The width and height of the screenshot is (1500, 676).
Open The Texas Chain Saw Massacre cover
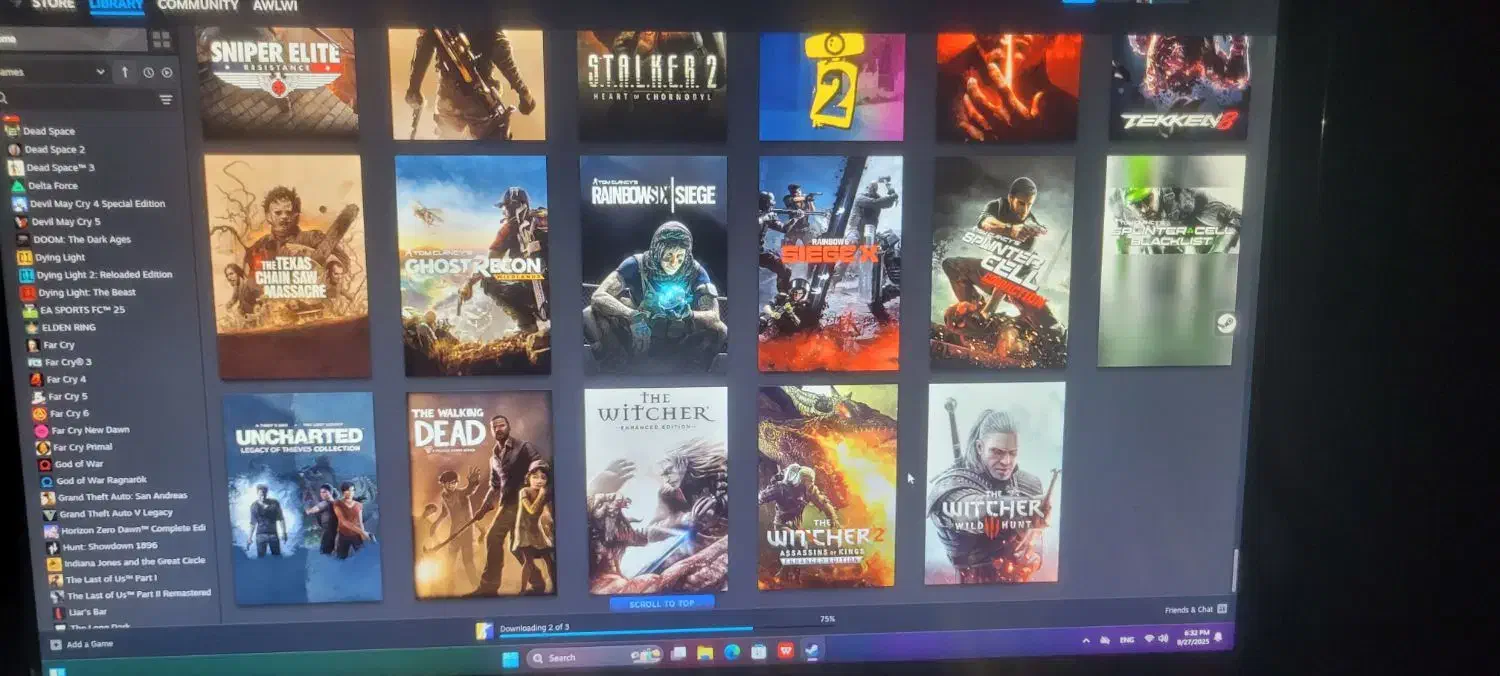(287, 267)
